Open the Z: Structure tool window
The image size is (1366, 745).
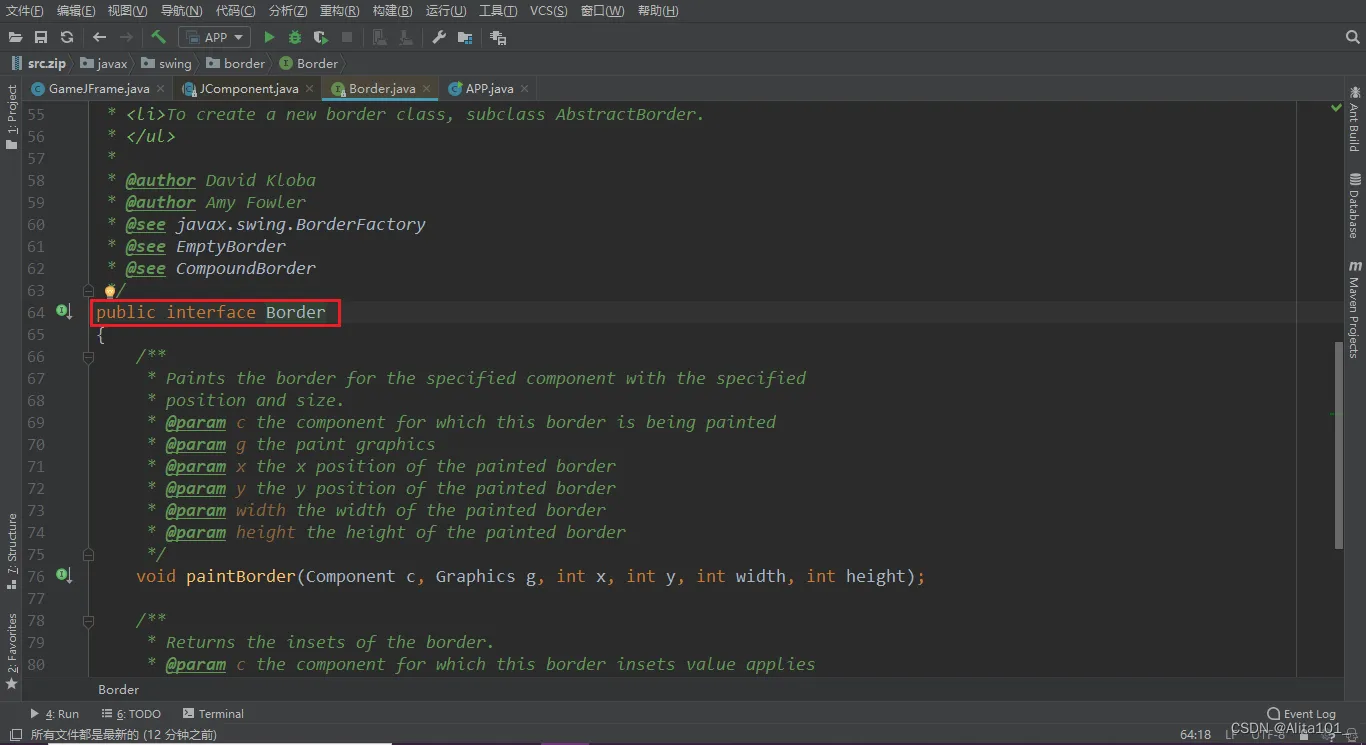pos(12,551)
